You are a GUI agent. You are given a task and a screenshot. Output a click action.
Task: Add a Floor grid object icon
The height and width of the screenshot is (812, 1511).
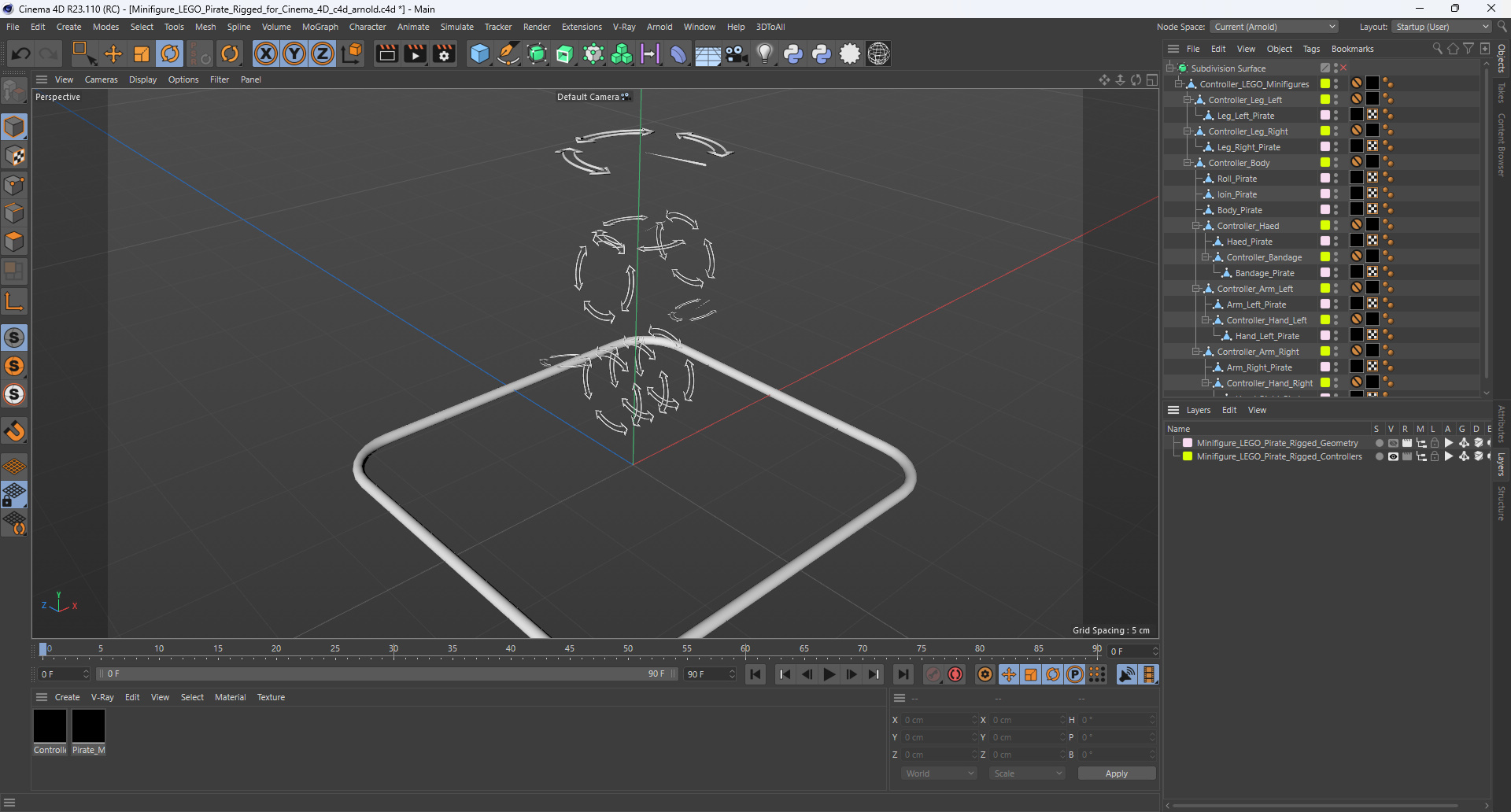(707, 54)
